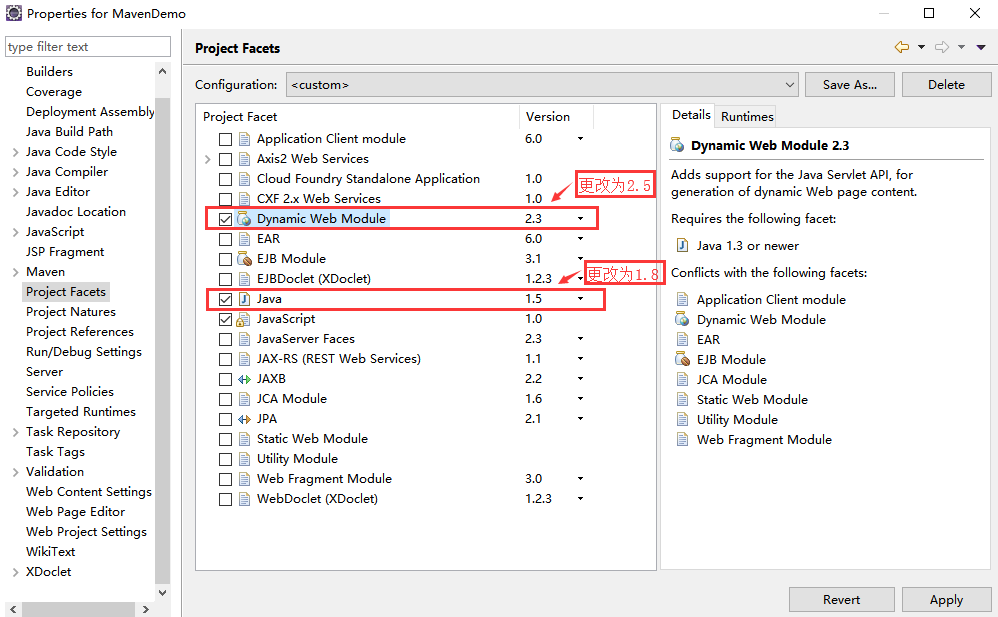Screen dimensions: 998x617
Task: Check the JavaServer Faces checkbox
Action: pos(225,339)
